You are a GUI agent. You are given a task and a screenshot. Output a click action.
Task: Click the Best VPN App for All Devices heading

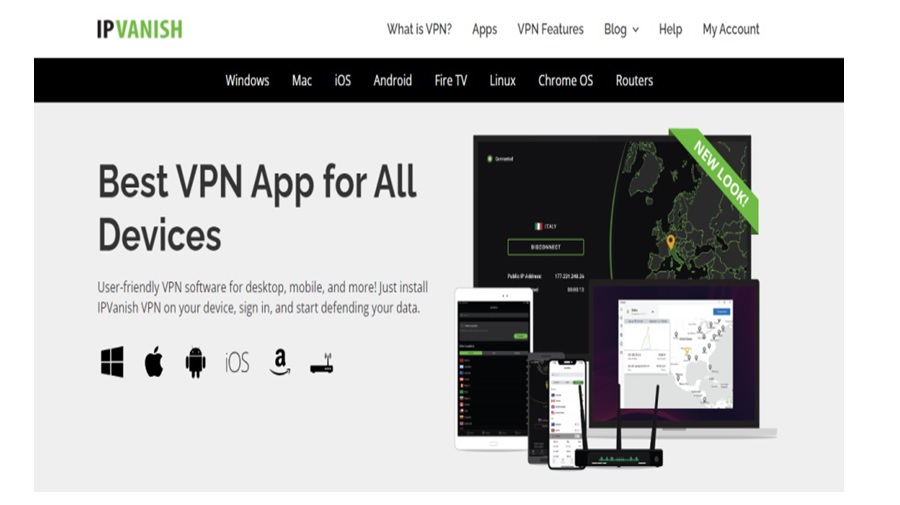(257, 208)
